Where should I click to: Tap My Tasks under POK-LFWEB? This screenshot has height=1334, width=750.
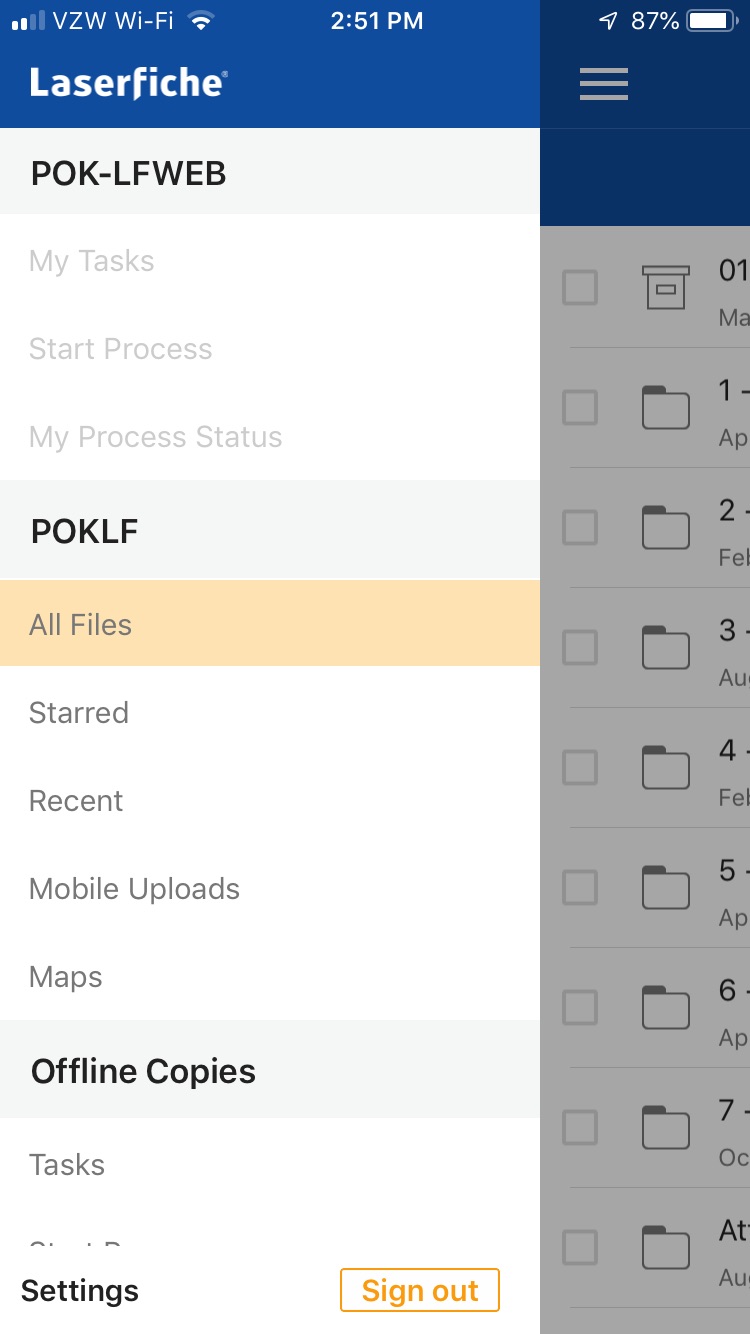coord(92,261)
